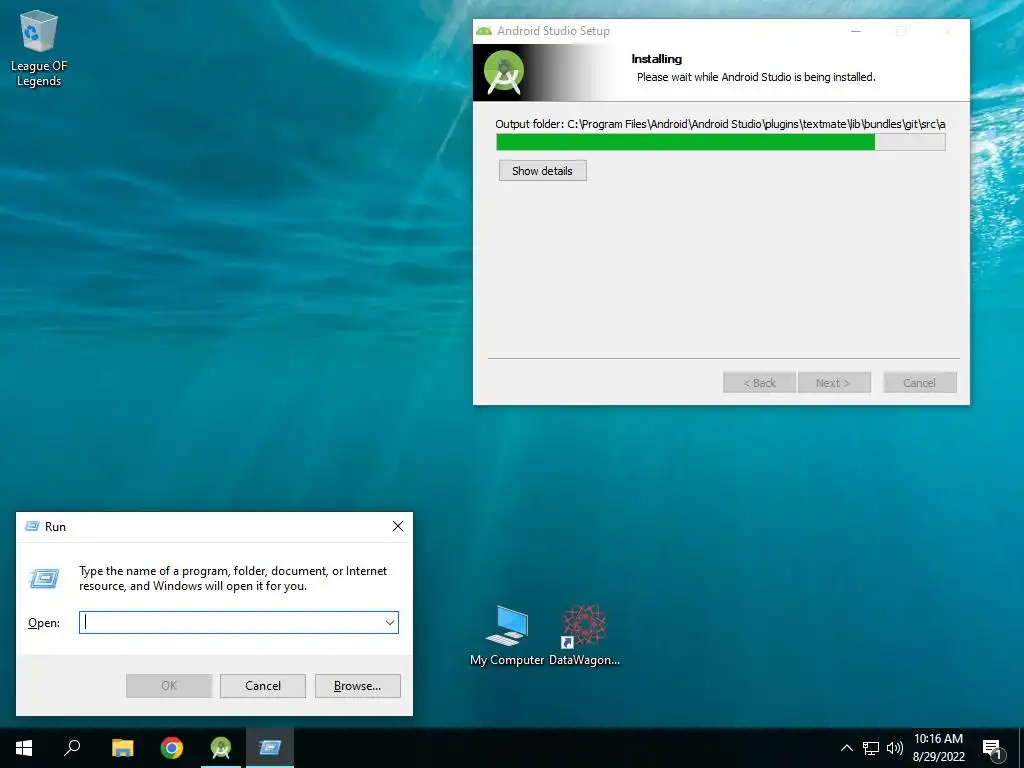Open the DataWagon desktop shortcut
Viewport: 1024px width, 768px height.
pos(584,635)
